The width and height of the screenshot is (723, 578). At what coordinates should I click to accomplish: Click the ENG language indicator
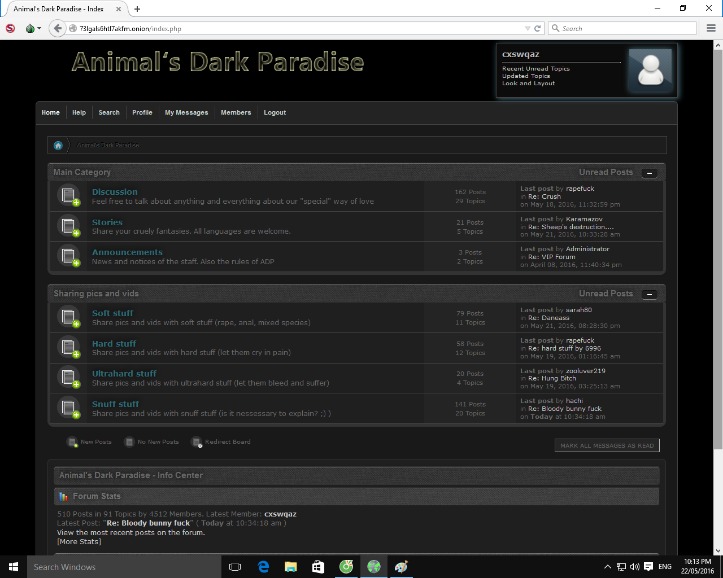664,567
